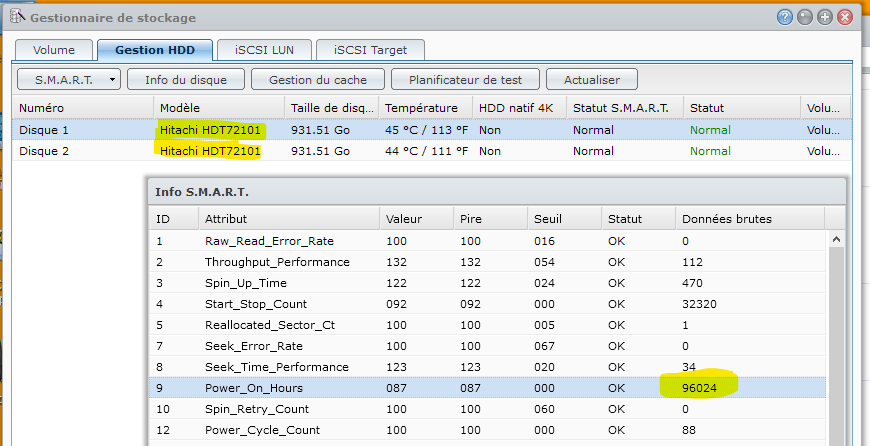Click the S.M.A.R.T. list scroll up arrow

coord(836,240)
